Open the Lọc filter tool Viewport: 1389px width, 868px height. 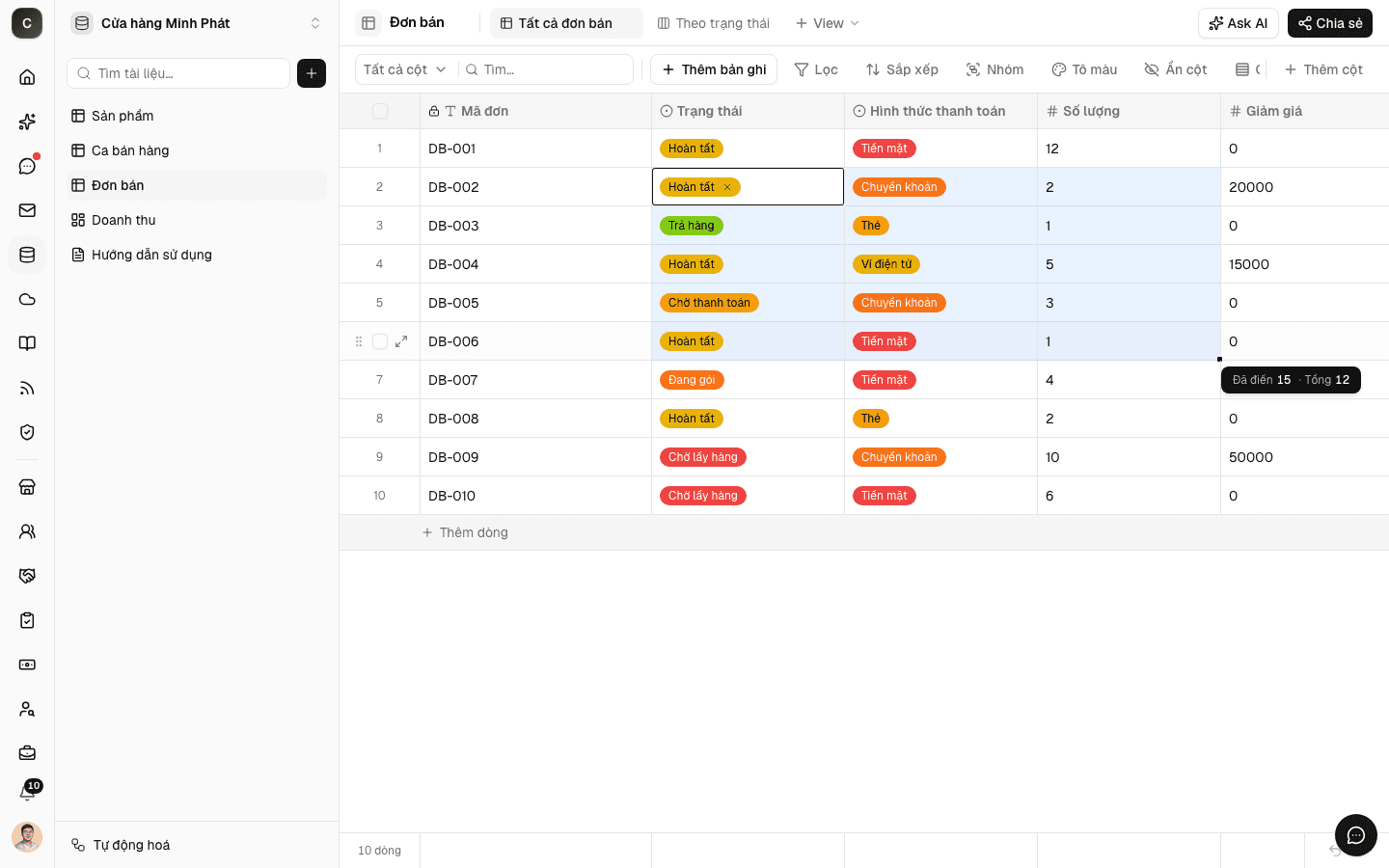click(816, 69)
